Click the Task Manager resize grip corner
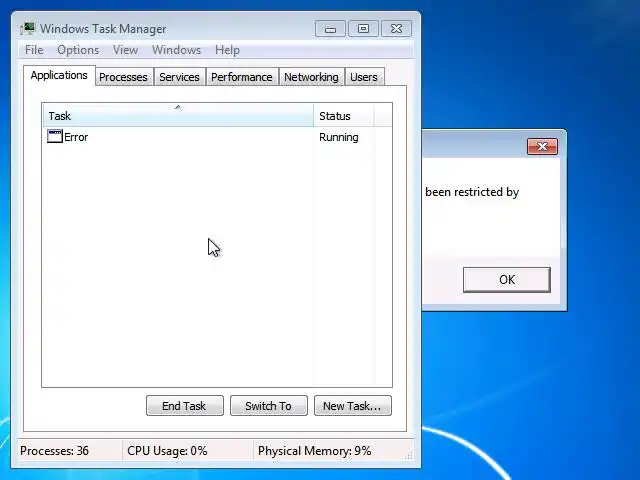 coord(409,456)
